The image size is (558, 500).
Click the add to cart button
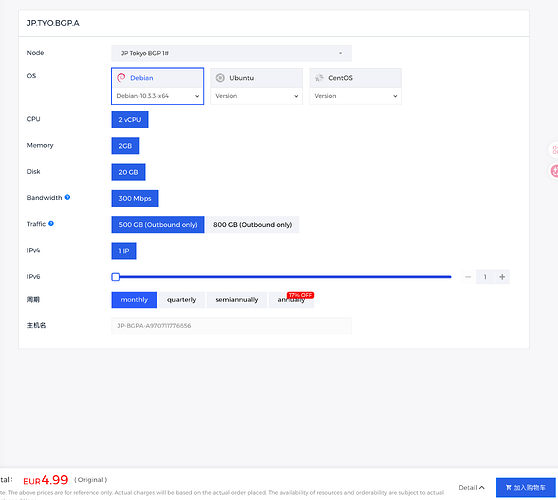[526, 488]
